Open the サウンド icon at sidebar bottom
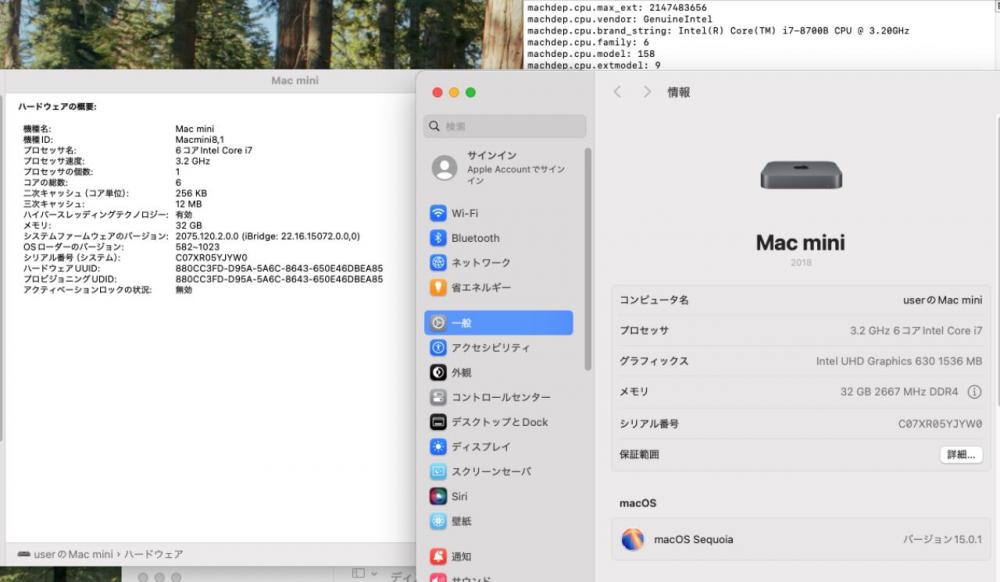 click(438, 578)
